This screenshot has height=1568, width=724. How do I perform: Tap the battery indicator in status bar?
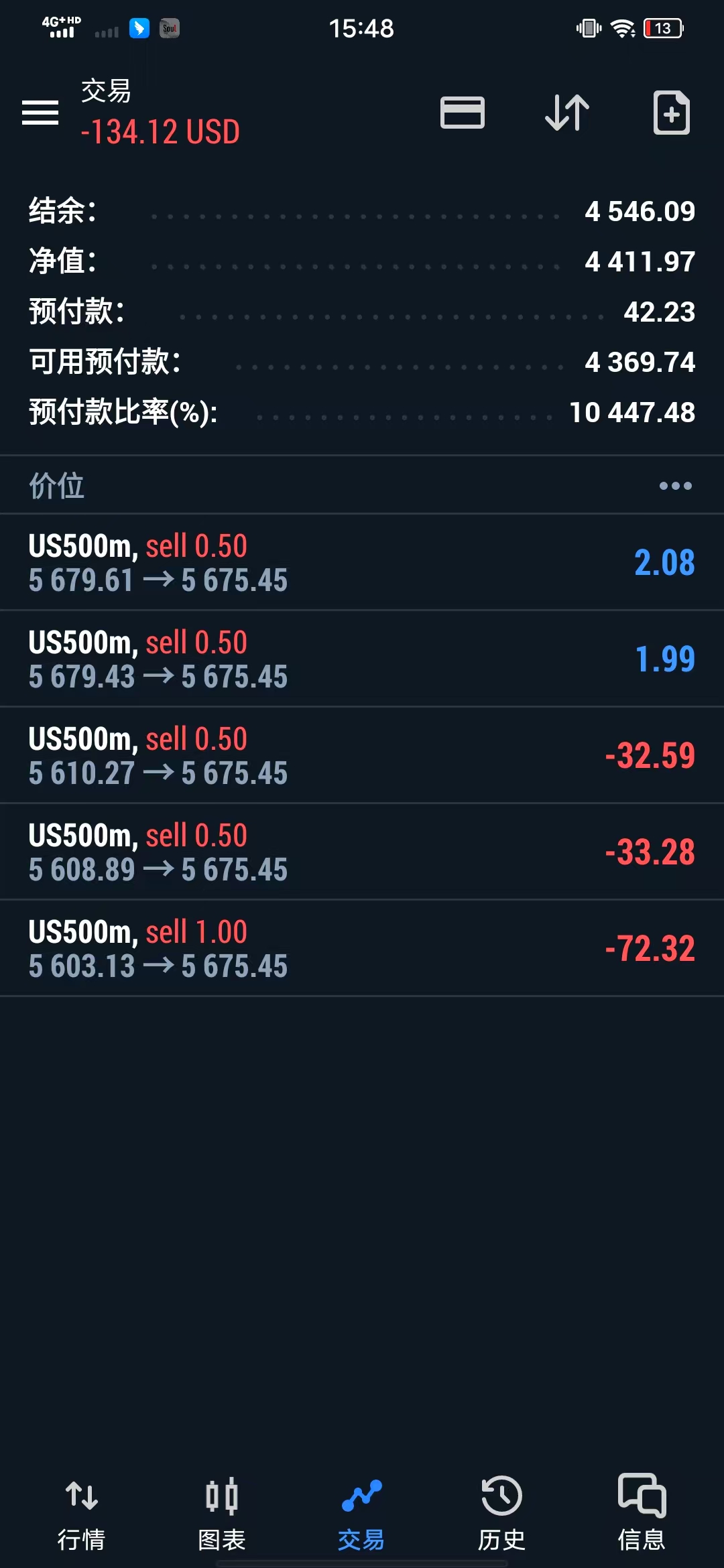(x=663, y=28)
